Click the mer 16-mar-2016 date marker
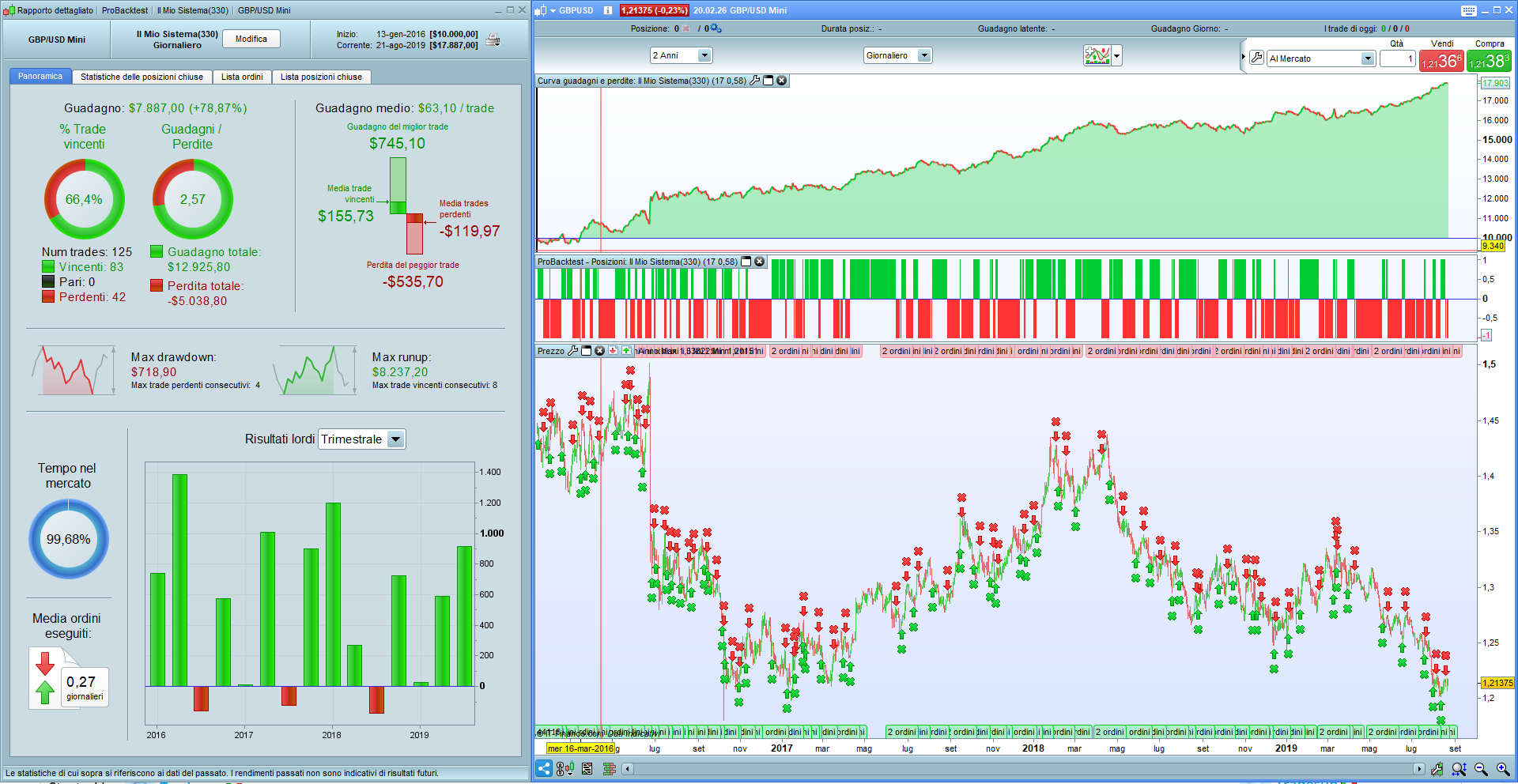Viewport: 1518px width, 784px height. click(580, 748)
